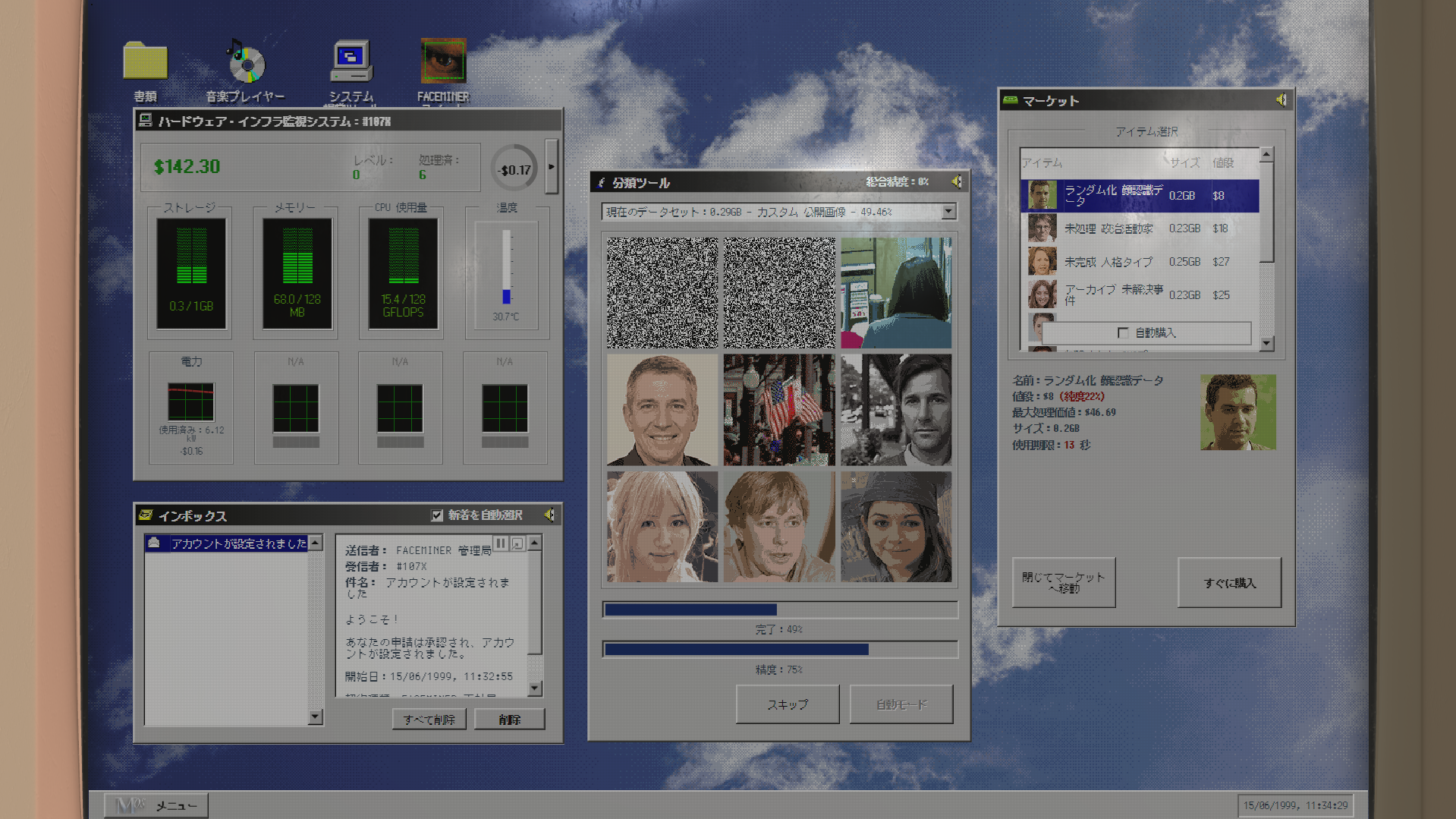Mute the Inbox window speaker icon

click(x=549, y=515)
